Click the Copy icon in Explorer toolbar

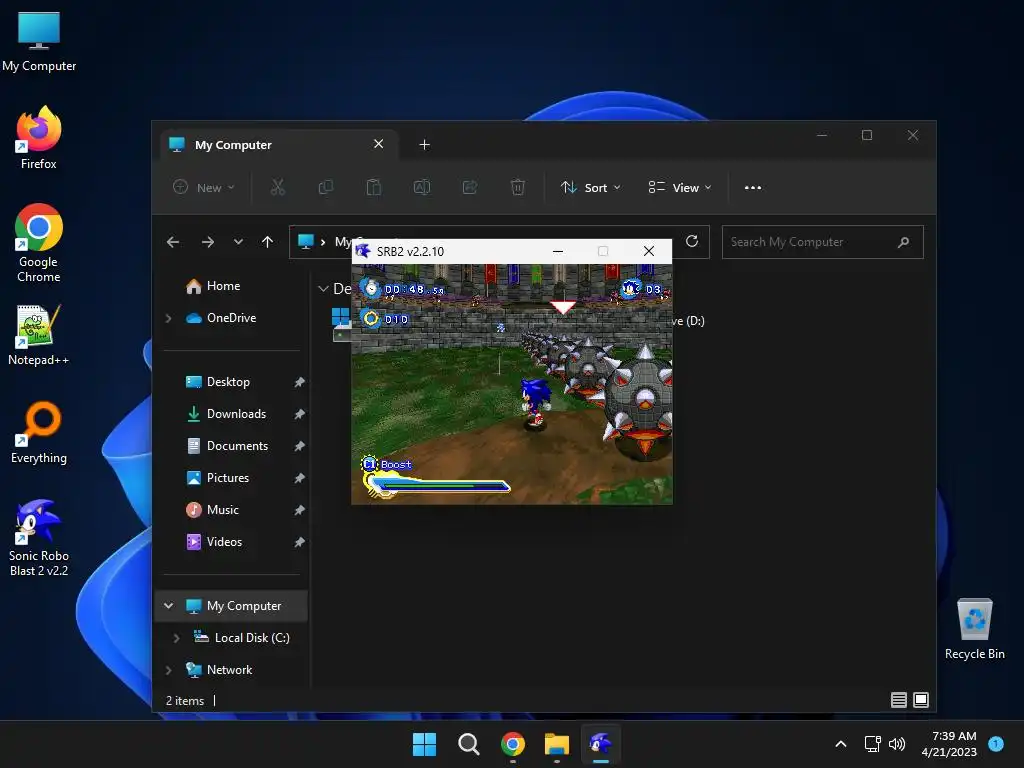[325, 187]
